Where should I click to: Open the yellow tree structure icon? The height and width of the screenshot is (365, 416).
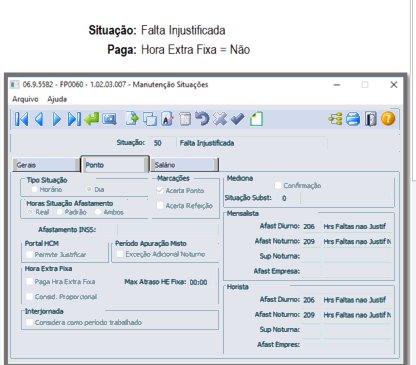point(336,119)
